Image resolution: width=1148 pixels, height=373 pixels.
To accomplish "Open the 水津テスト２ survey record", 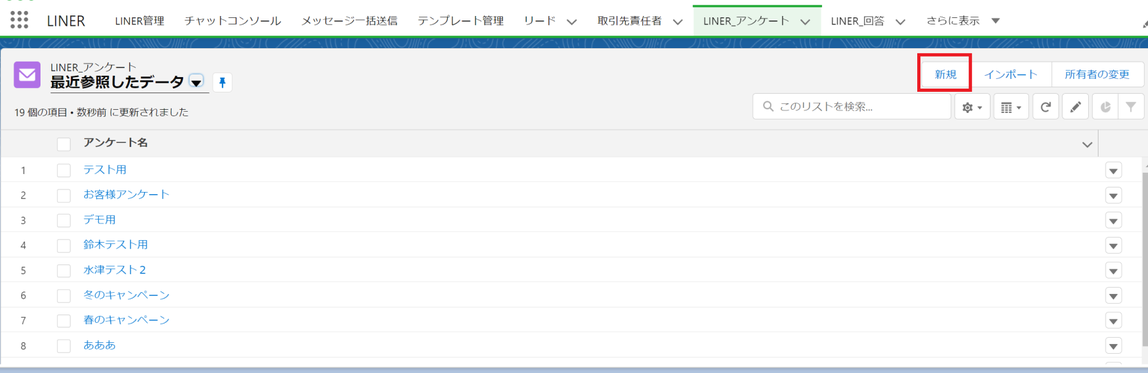I will click(115, 270).
